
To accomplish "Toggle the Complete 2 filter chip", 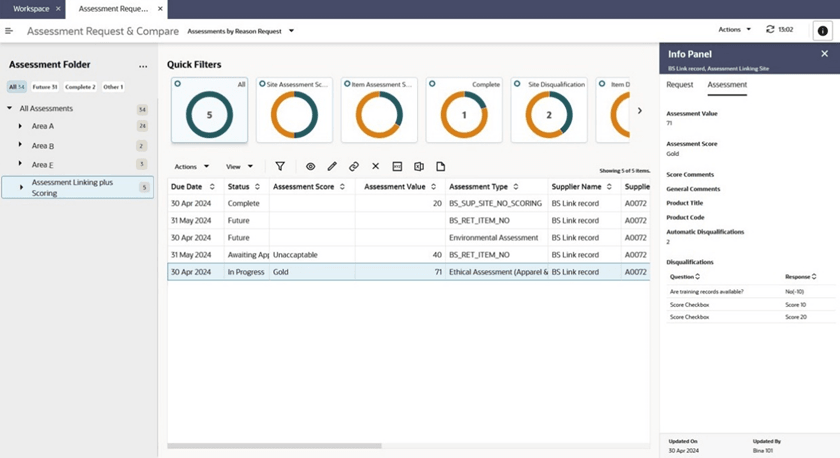I will click(x=80, y=87).
